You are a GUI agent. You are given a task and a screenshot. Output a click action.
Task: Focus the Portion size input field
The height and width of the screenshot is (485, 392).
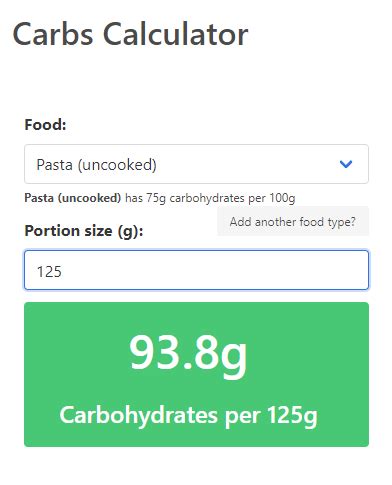click(196, 270)
